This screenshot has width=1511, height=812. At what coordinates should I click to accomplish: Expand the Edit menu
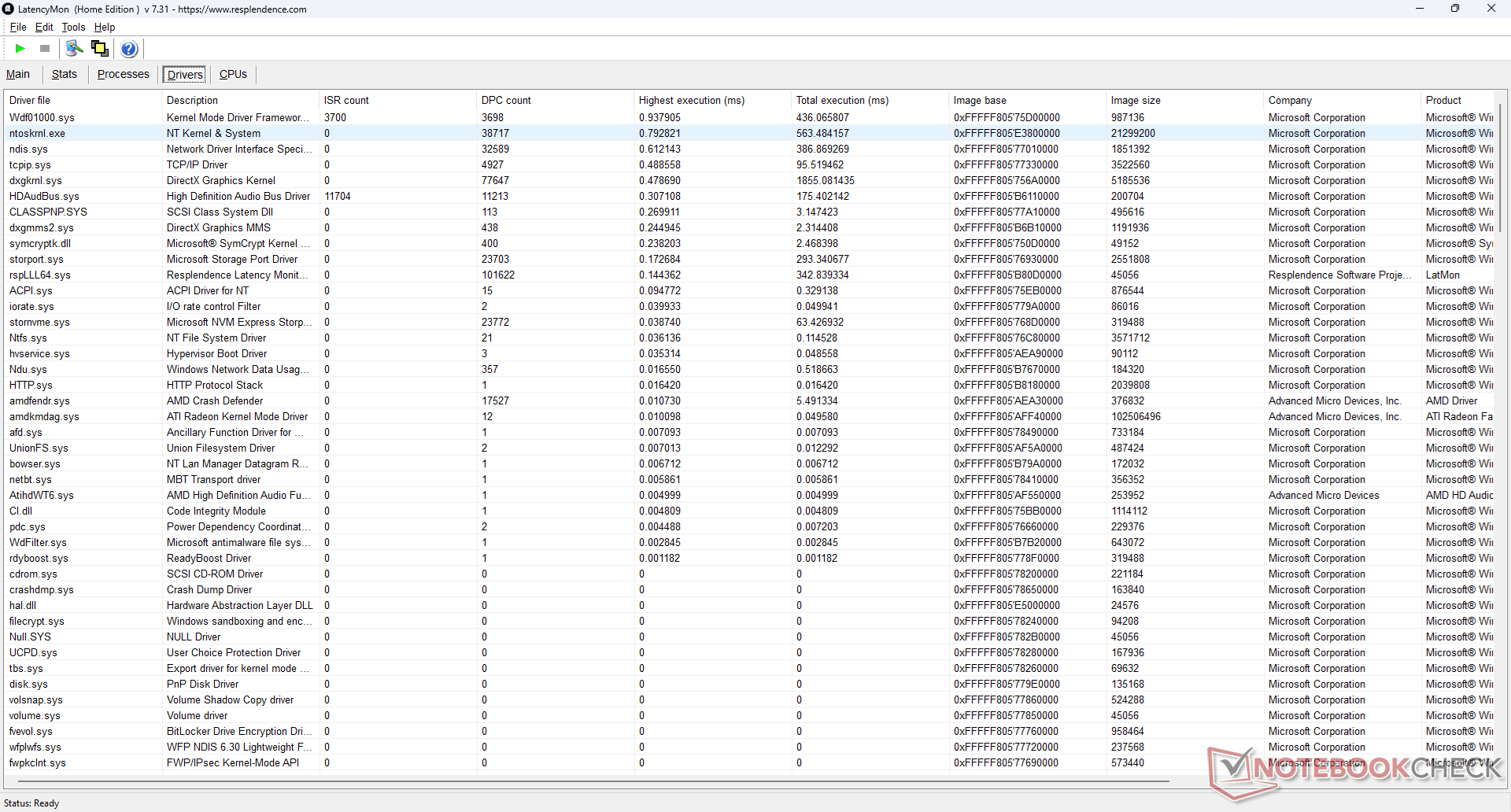point(44,27)
